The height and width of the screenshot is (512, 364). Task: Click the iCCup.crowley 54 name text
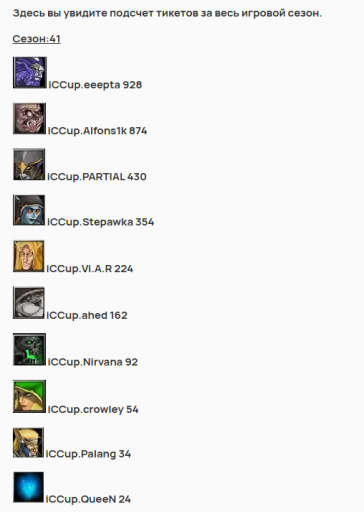point(93,409)
